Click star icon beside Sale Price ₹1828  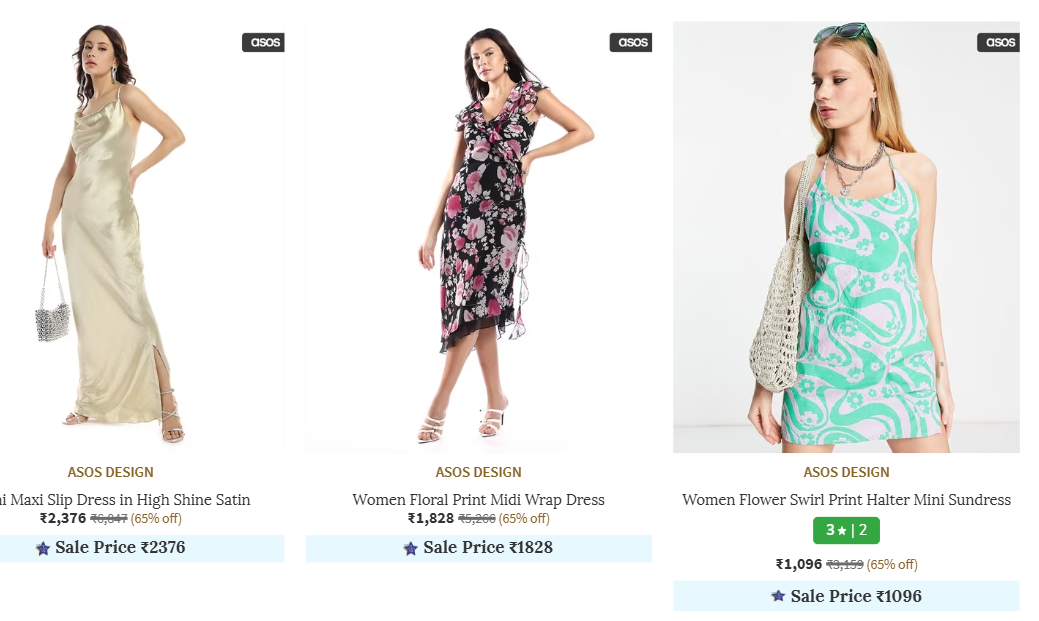click(x=410, y=548)
